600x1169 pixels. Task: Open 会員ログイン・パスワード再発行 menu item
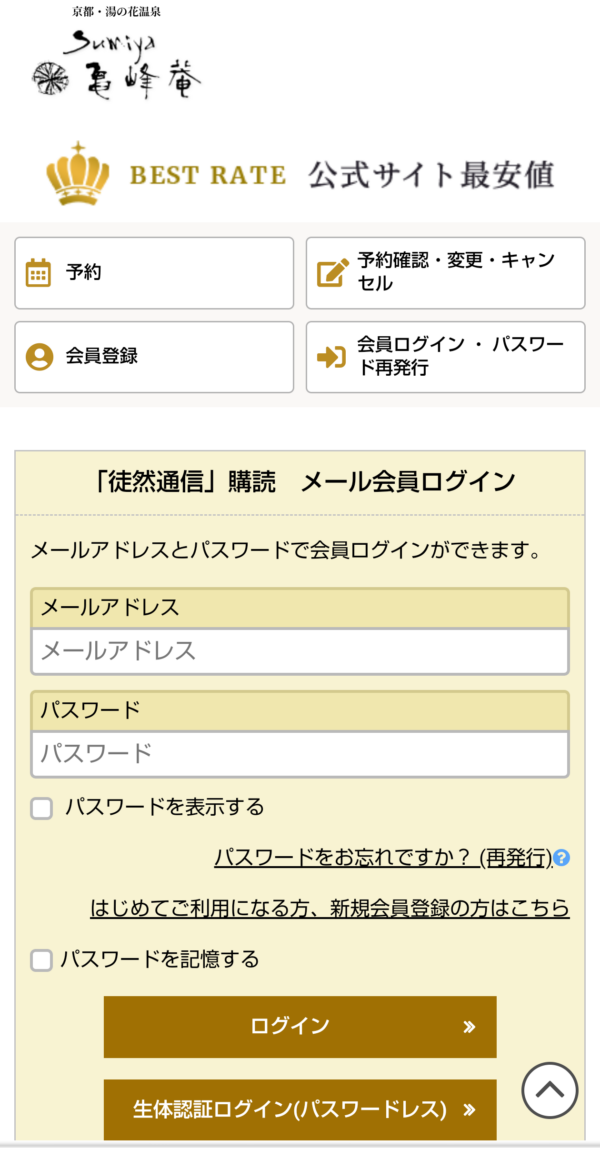pyautogui.click(x=445, y=357)
